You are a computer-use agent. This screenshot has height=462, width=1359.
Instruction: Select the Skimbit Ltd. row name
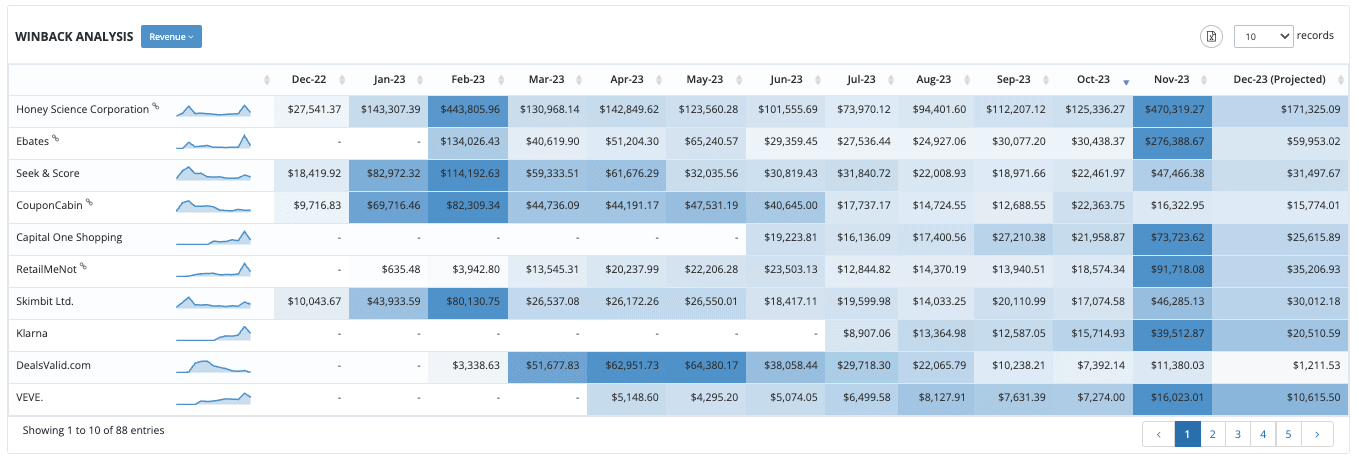click(x=45, y=301)
